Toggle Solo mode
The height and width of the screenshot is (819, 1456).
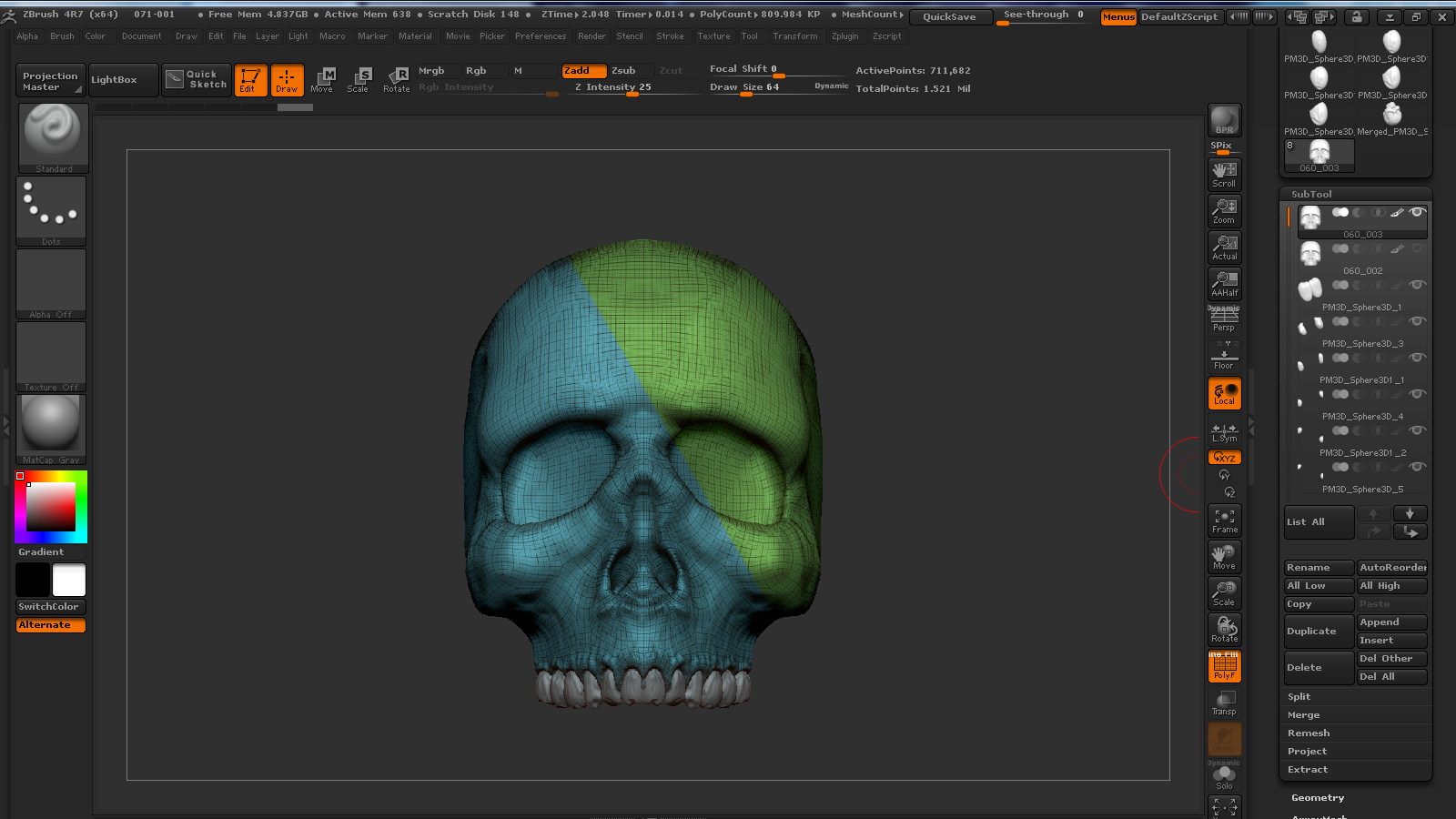click(1225, 777)
